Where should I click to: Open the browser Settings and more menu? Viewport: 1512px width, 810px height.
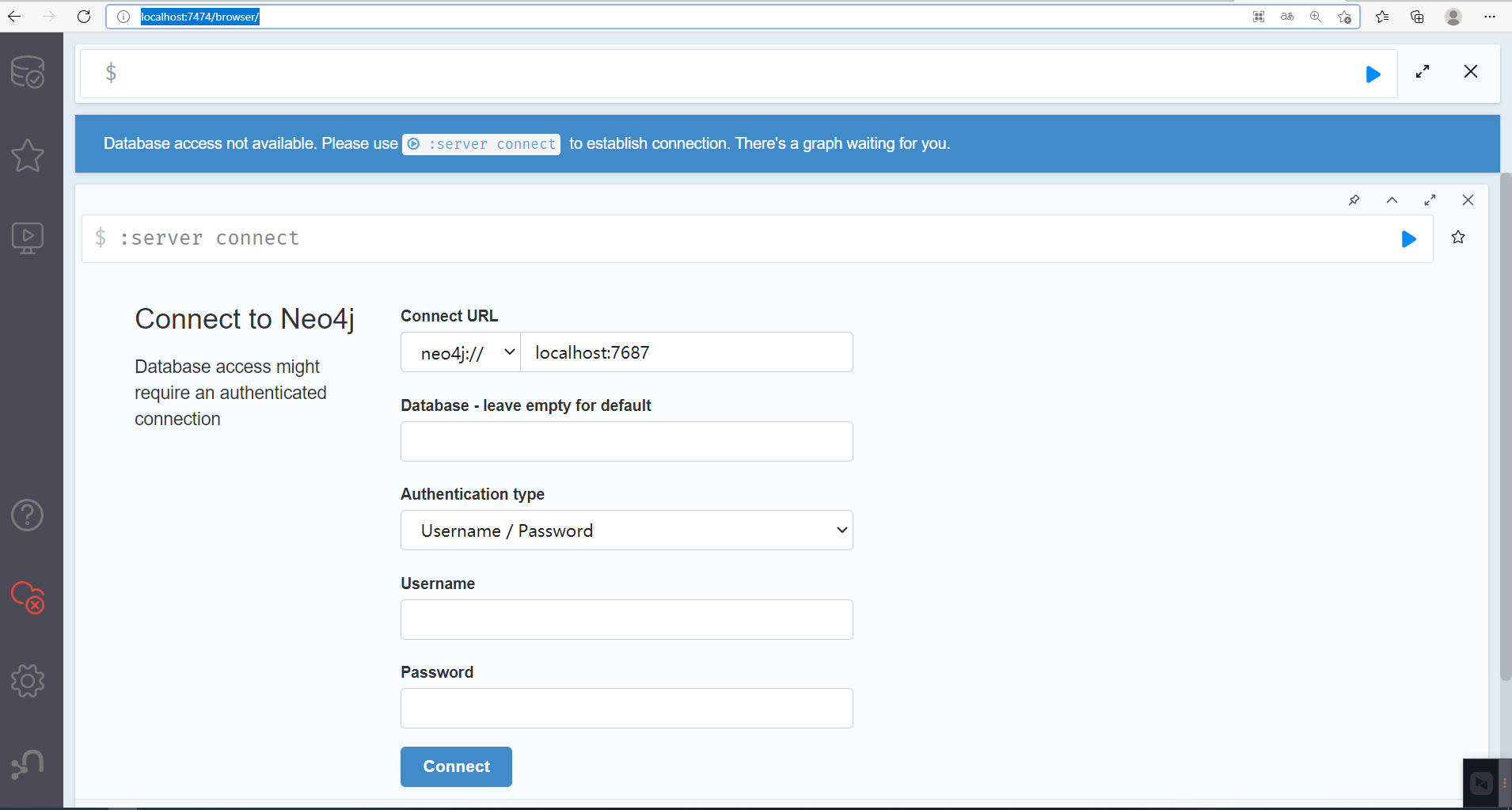coord(1490,17)
